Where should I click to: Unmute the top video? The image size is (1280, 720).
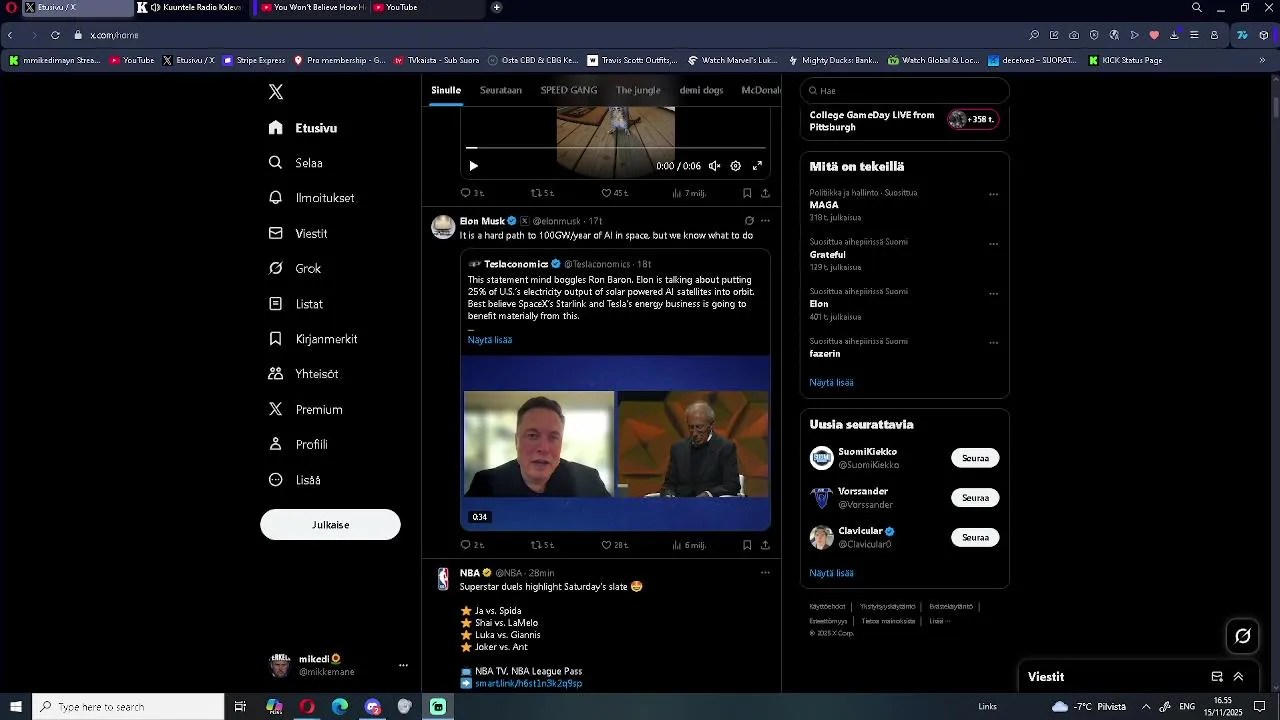tap(714, 166)
